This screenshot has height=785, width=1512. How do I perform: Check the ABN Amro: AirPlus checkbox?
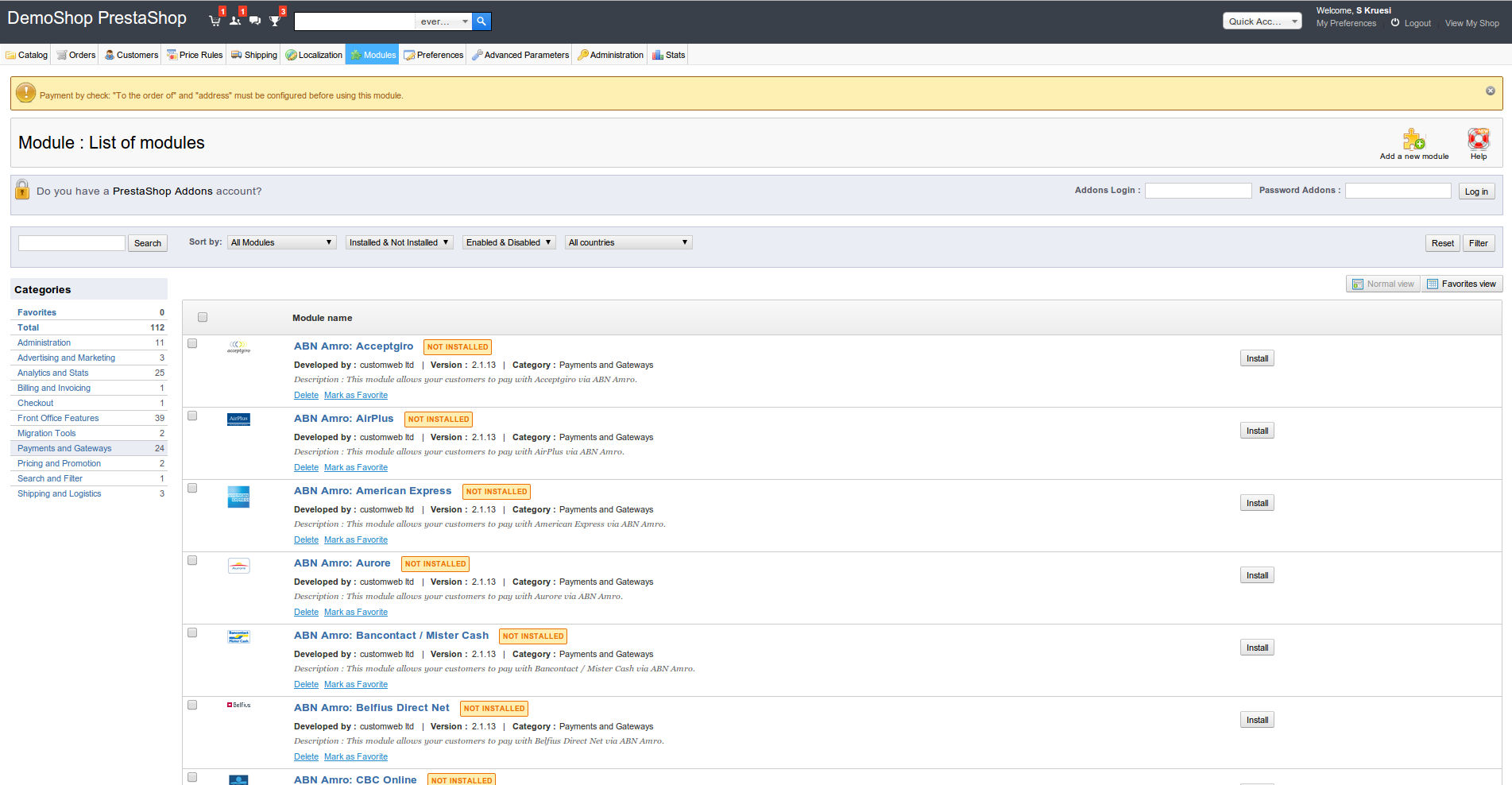click(192, 416)
